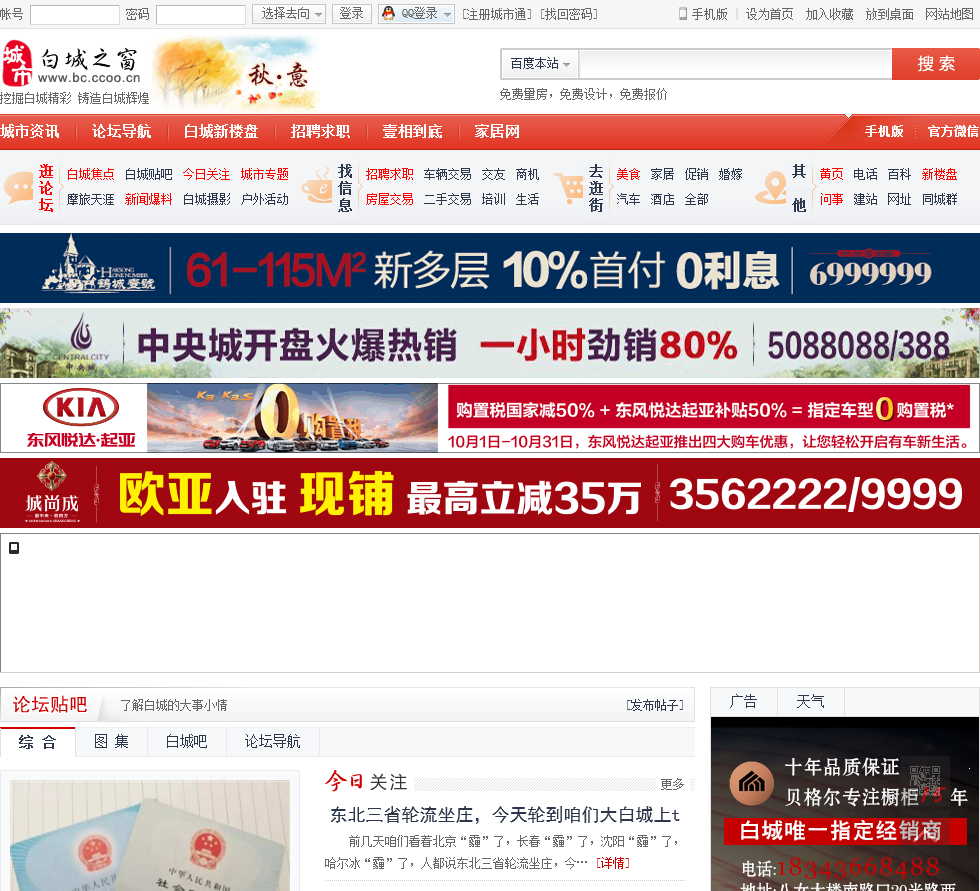Click the small broken image icon

tap(14, 548)
